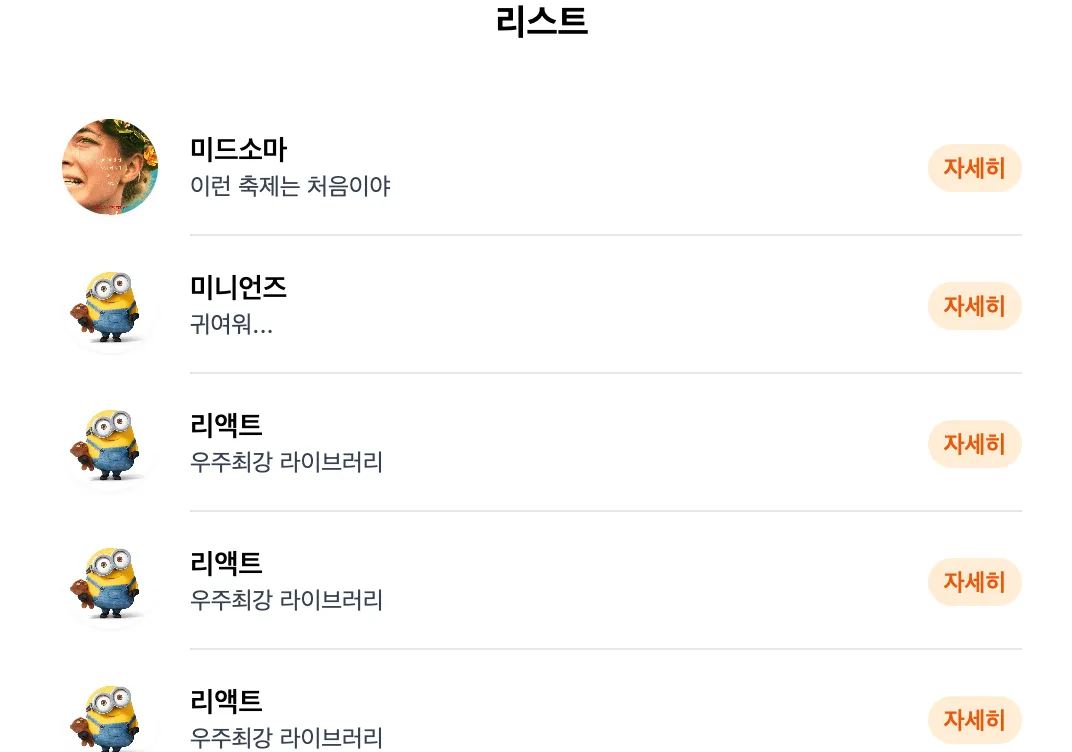This screenshot has height=752, width=1072.
Task: Select the first 리액트 title
Action: tap(226, 425)
